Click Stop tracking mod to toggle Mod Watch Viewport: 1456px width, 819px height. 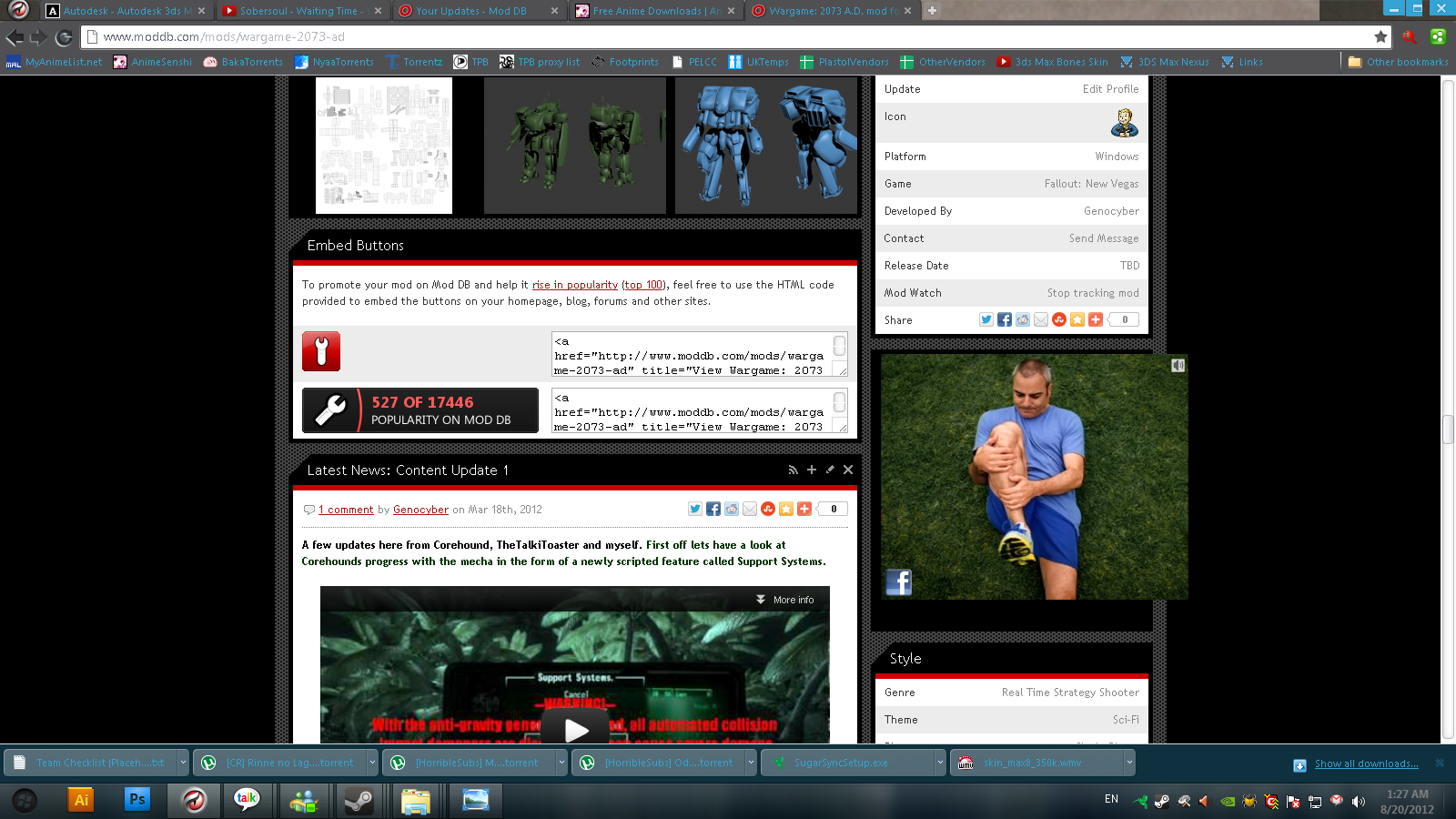pyautogui.click(x=1092, y=292)
